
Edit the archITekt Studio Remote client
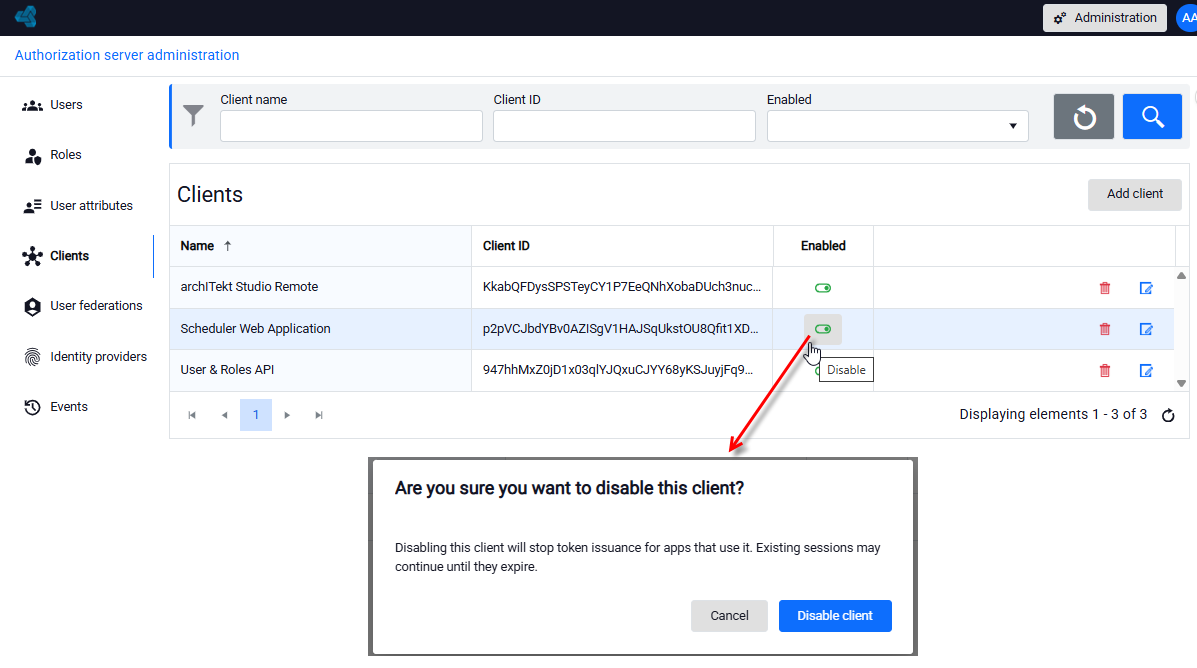click(x=1146, y=288)
